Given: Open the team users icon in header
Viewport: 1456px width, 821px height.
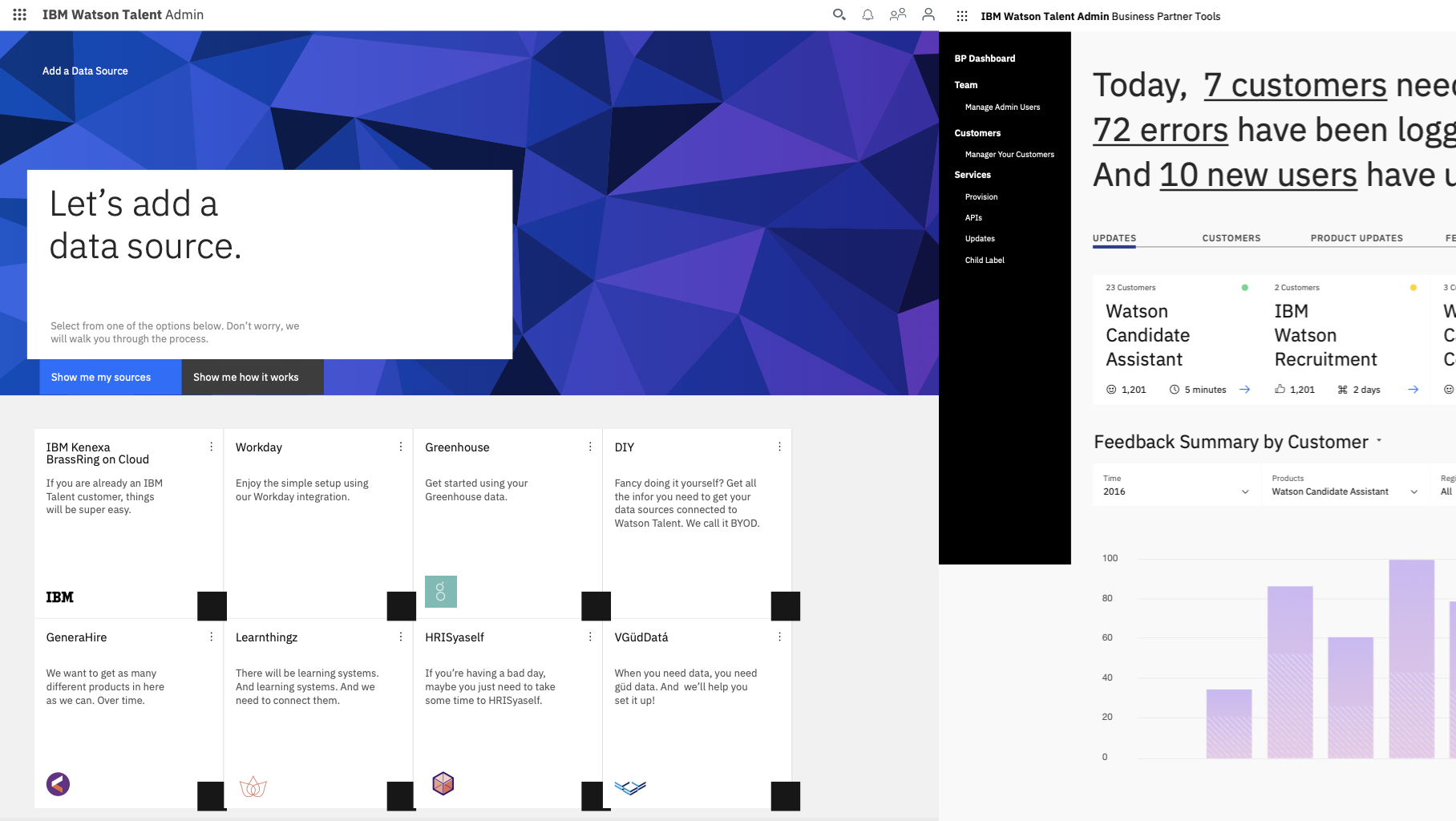Looking at the screenshot, I should coord(898,14).
